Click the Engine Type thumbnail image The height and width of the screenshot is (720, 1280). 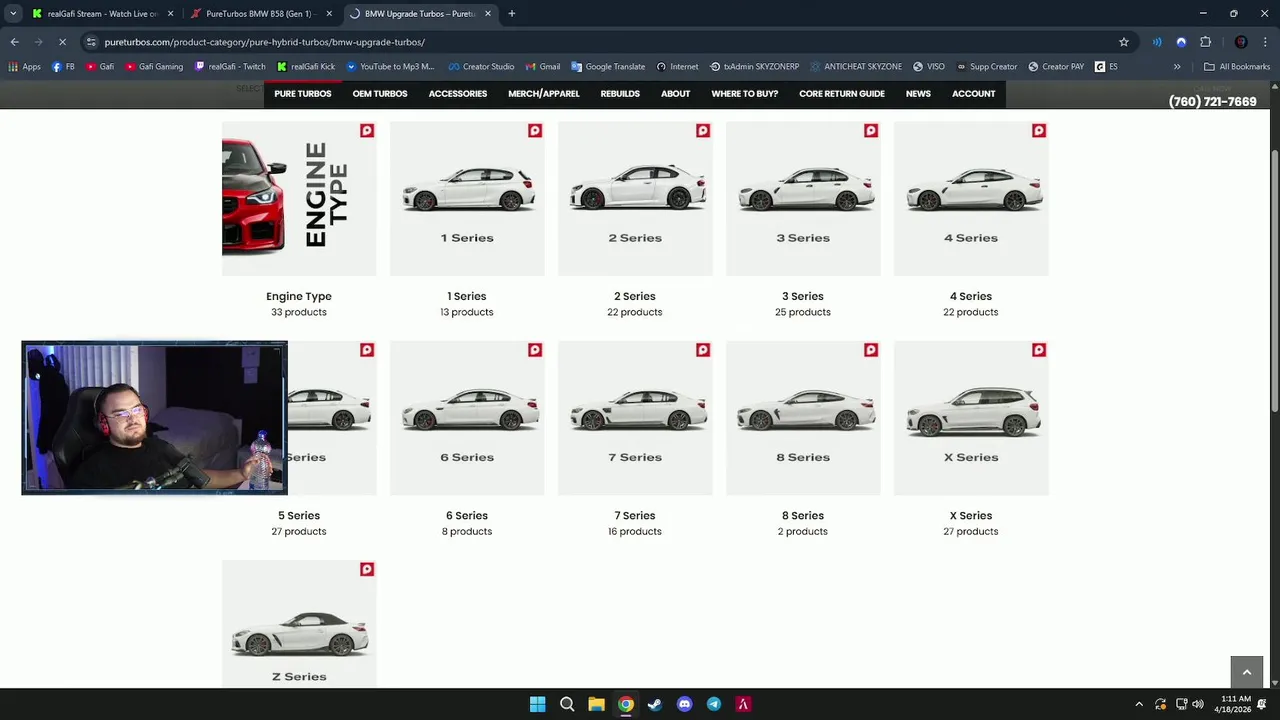[x=299, y=198]
